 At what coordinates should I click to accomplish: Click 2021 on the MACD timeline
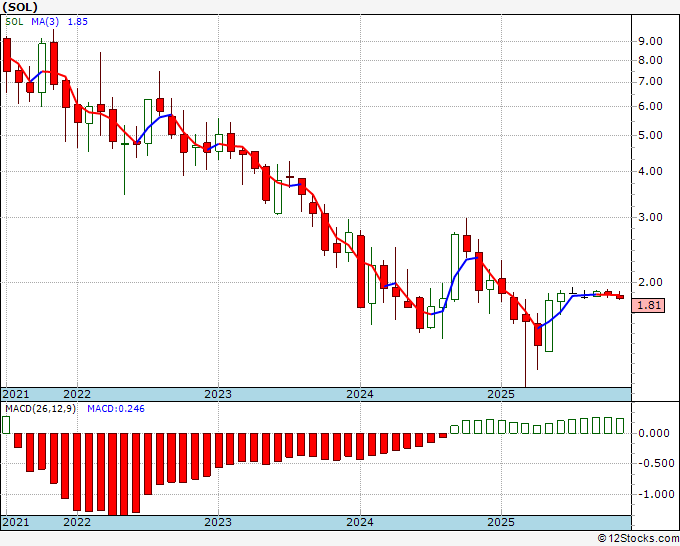[x=16, y=522]
